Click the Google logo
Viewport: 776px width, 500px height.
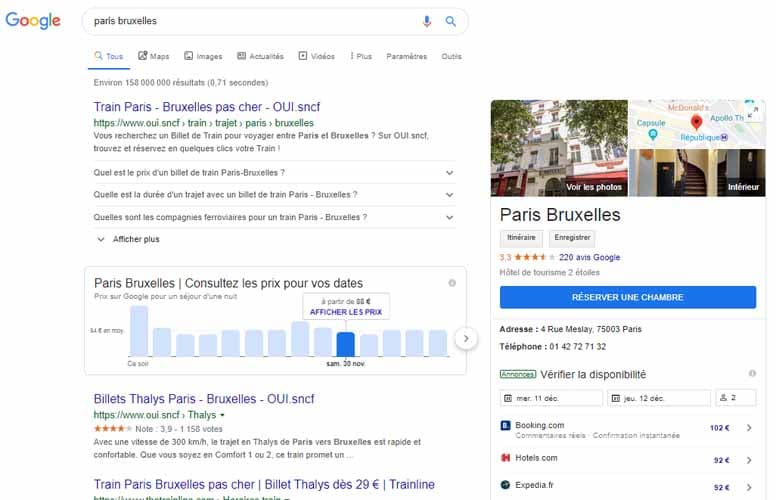pos(33,21)
